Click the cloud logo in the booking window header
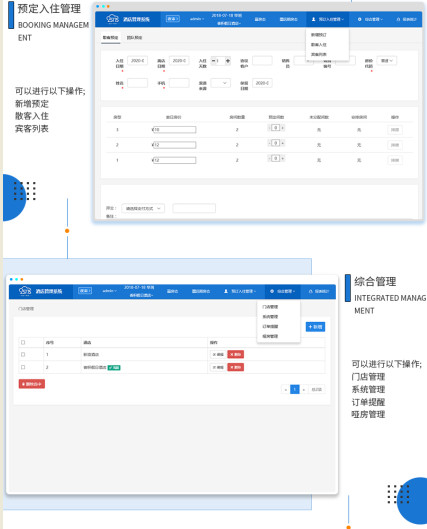Image resolution: width=427 pixels, height=529 pixels. pyautogui.click(x=112, y=19)
